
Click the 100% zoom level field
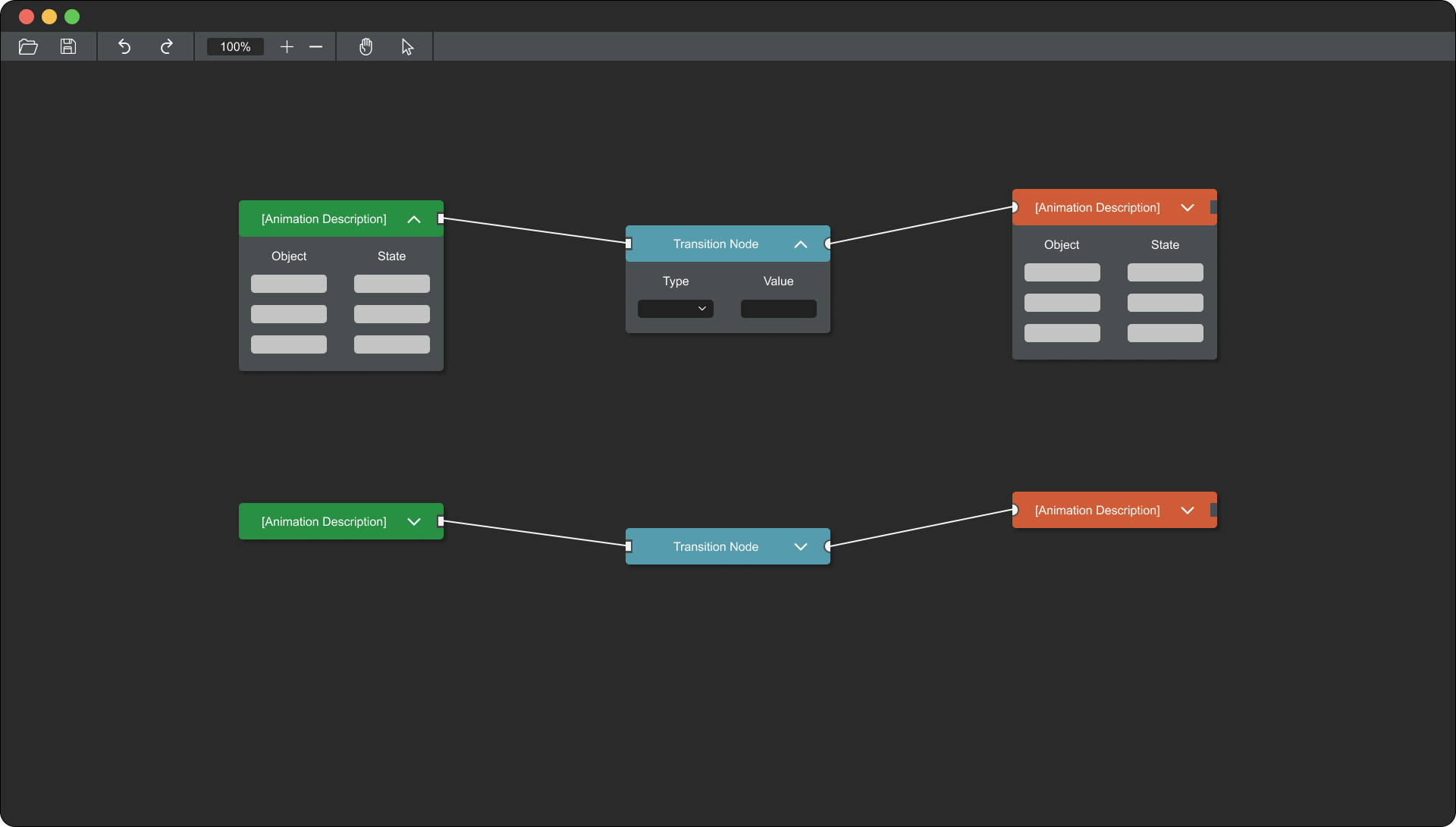(235, 47)
